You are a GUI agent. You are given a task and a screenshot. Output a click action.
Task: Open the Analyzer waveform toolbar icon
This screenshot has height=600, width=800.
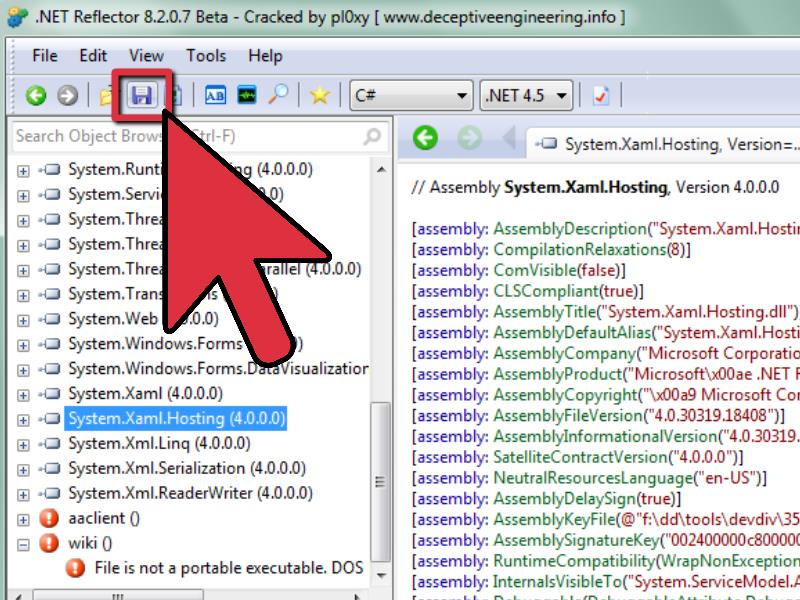[247, 95]
